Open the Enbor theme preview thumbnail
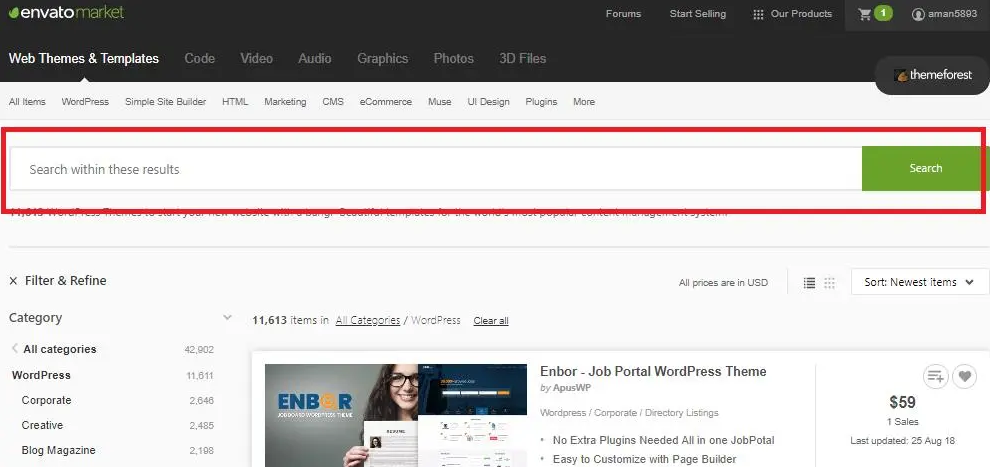The image size is (990, 467). pyautogui.click(x=396, y=415)
